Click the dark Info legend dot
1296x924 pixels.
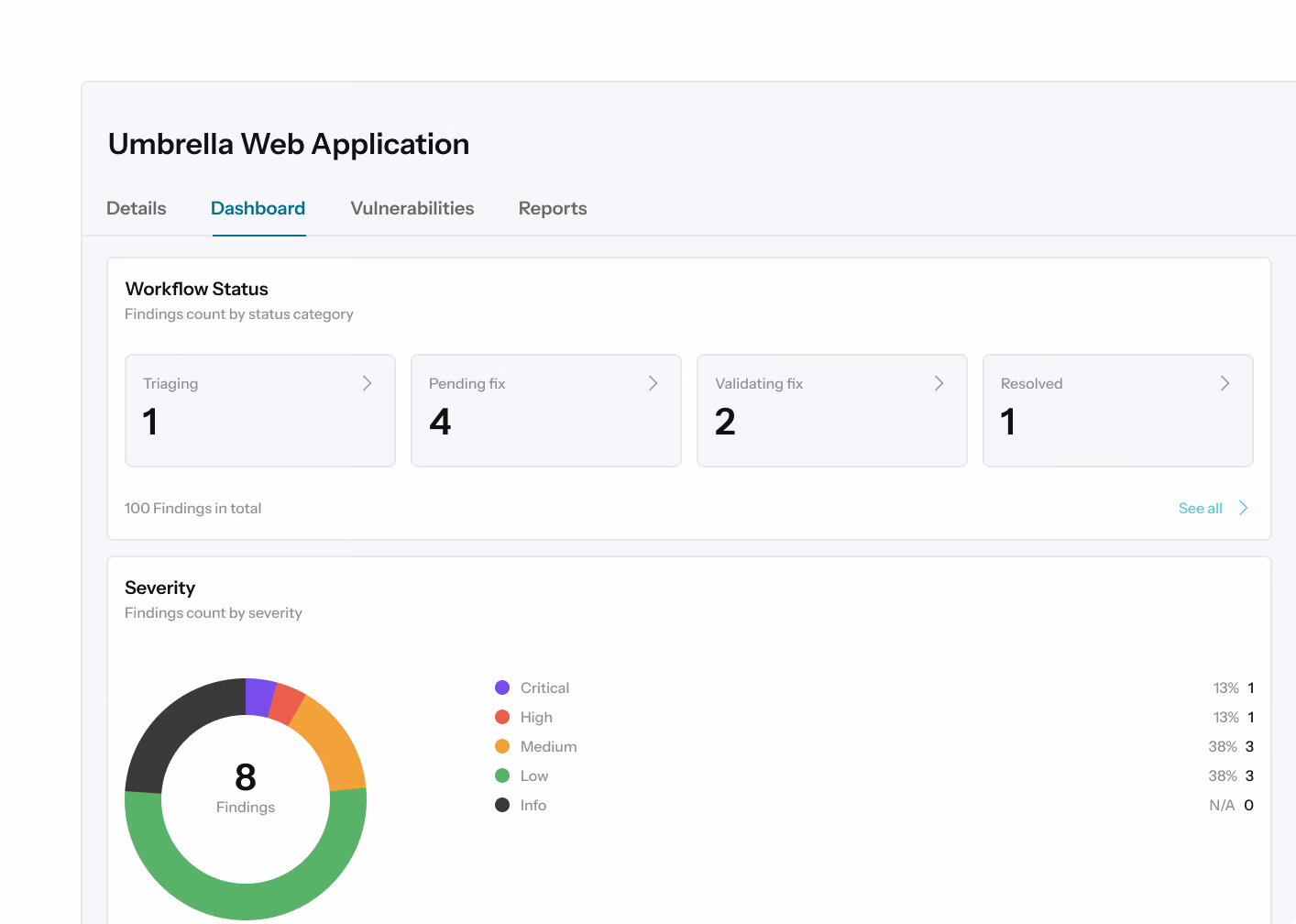[x=502, y=805]
